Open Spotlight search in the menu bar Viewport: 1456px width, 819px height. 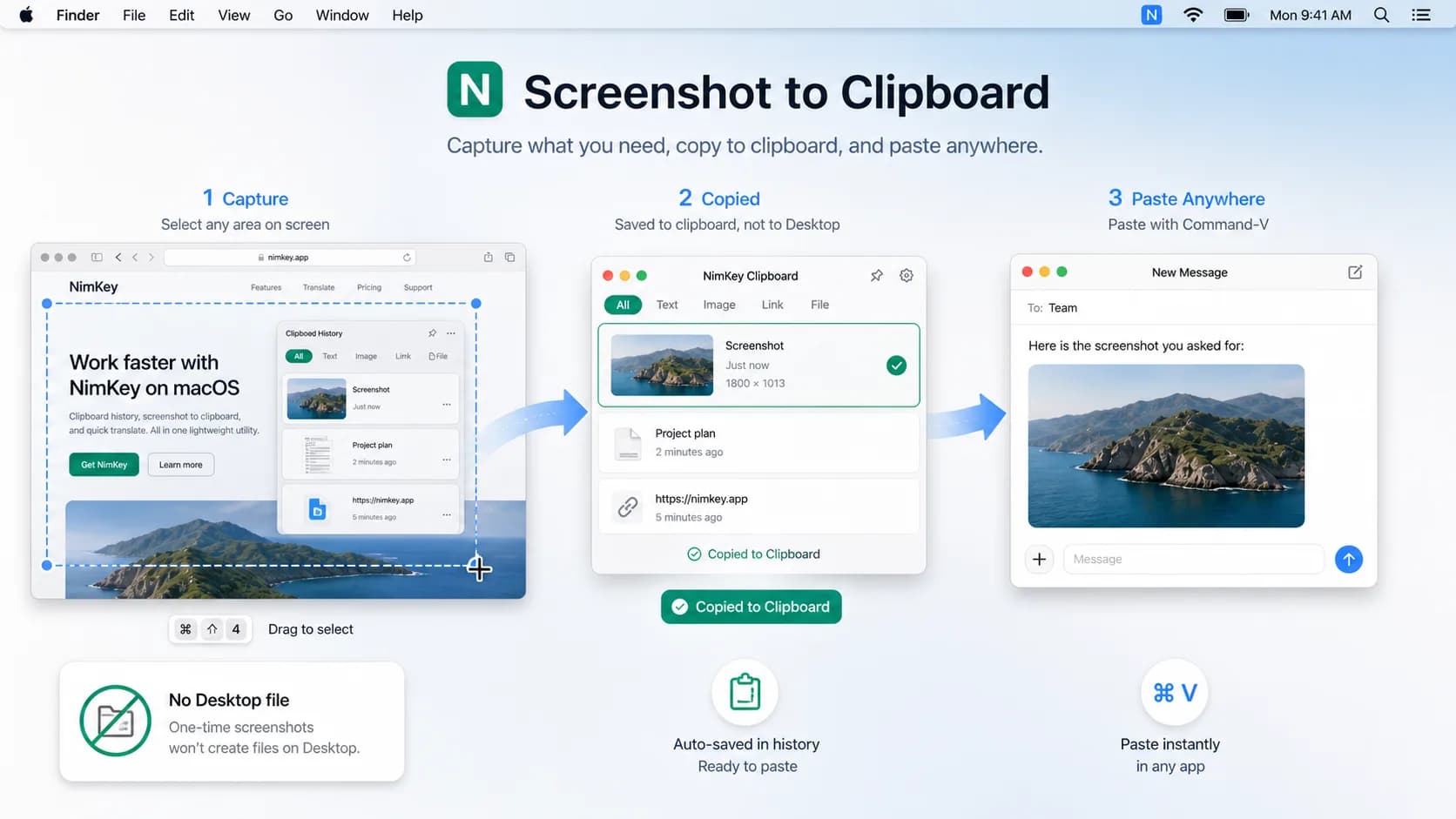tap(1381, 15)
